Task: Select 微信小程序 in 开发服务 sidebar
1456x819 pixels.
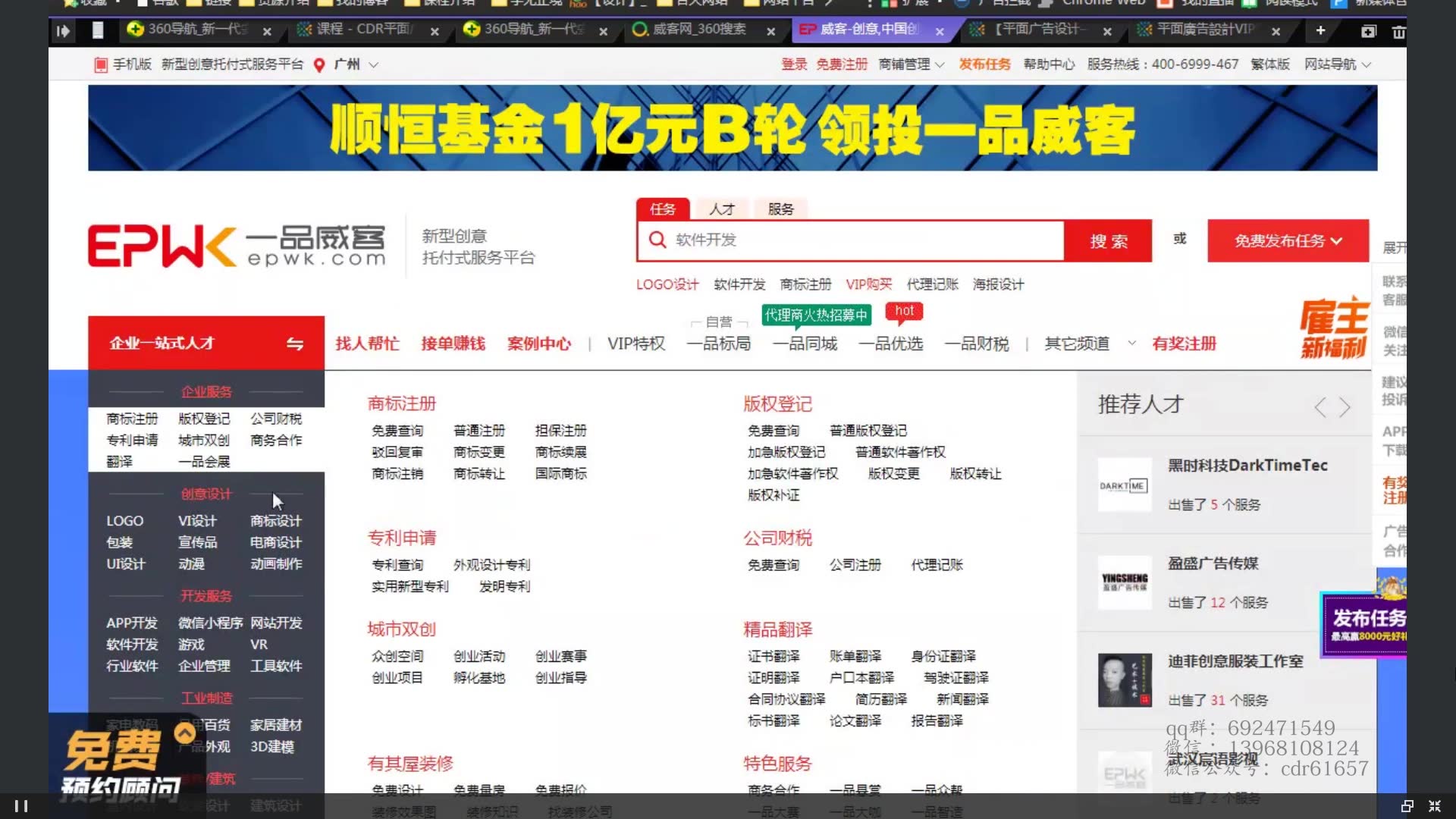Action: (210, 623)
